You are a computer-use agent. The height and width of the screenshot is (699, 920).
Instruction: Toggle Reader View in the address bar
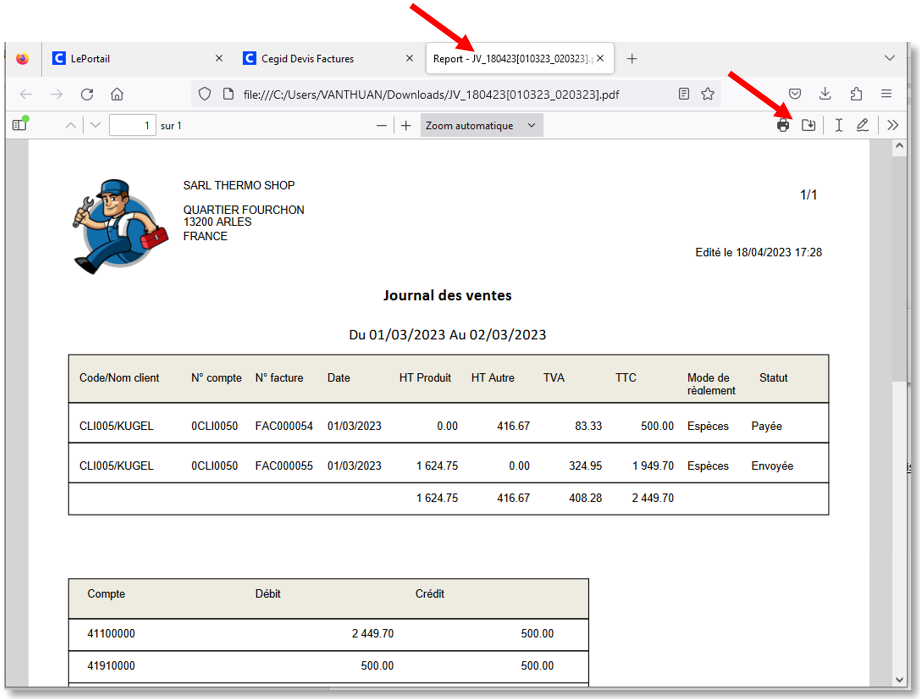[683, 93]
